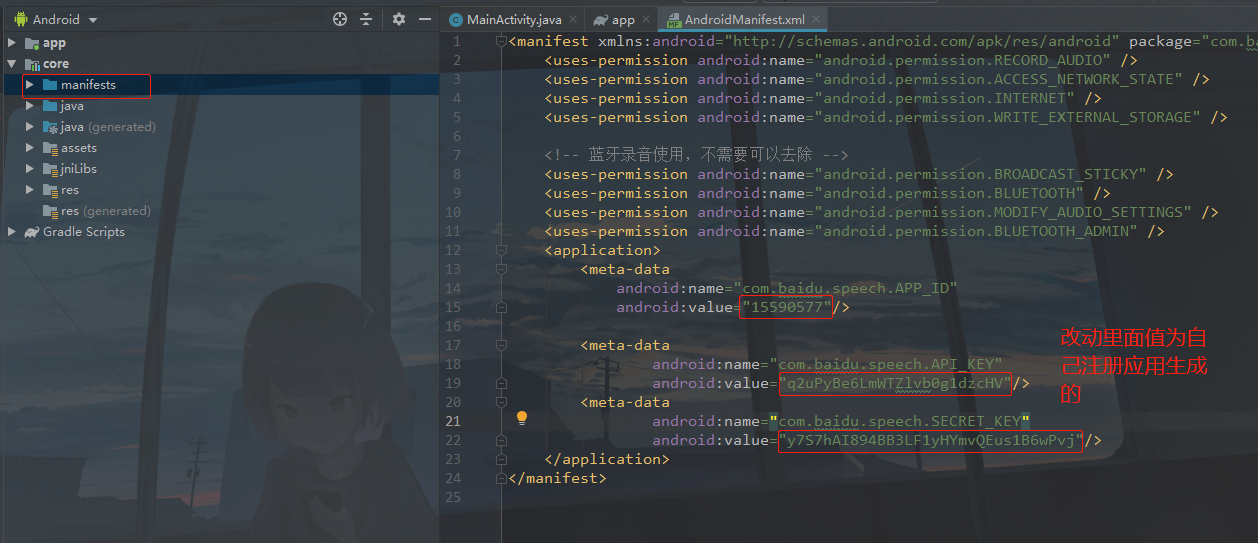Click the APP_ID value "15590577"
The image size is (1258, 543).
point(786,307)
